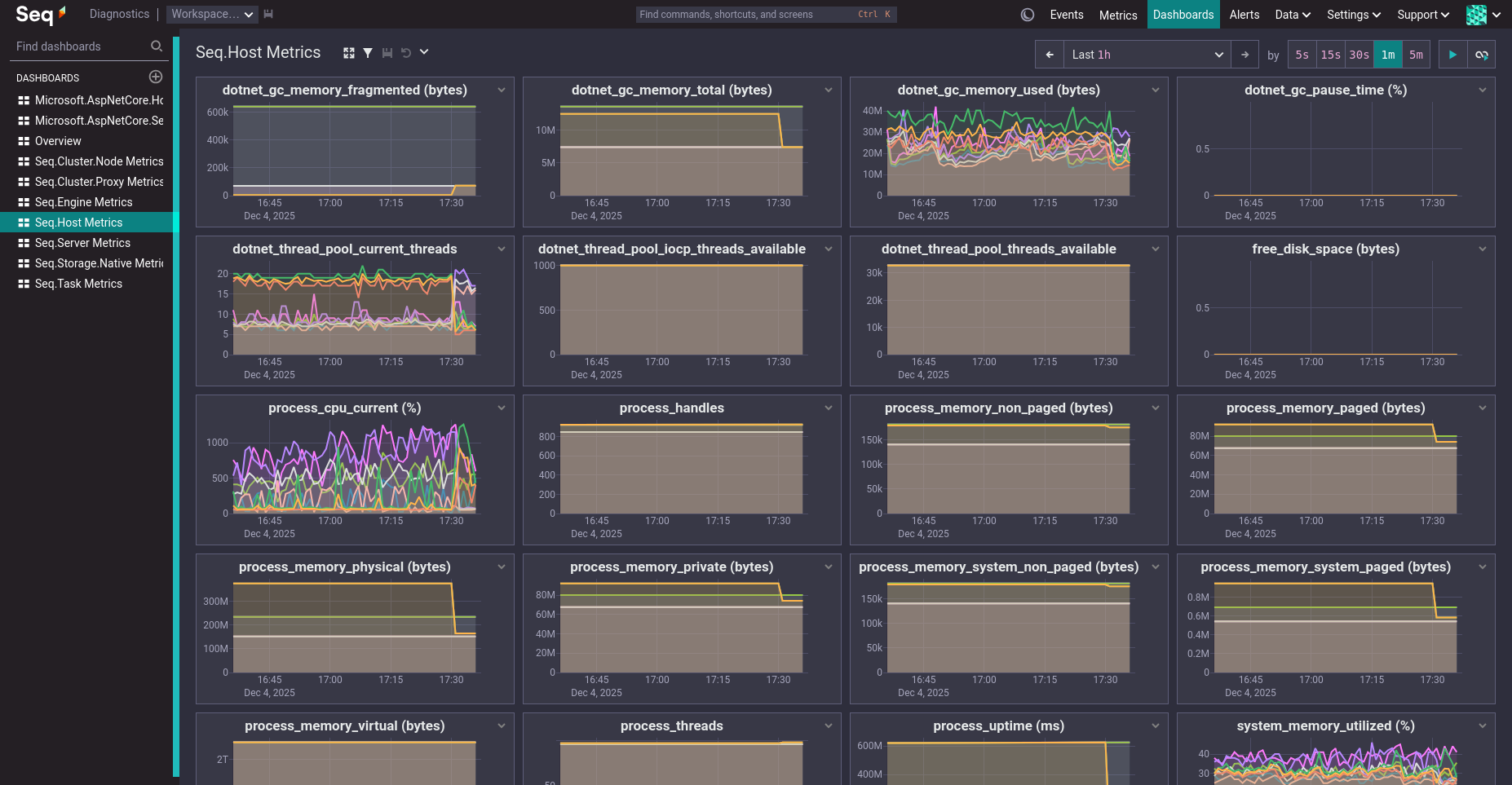Screen dimensions: 1512x785
Task: Advance the time range forward
Action: click(1245, 54)
